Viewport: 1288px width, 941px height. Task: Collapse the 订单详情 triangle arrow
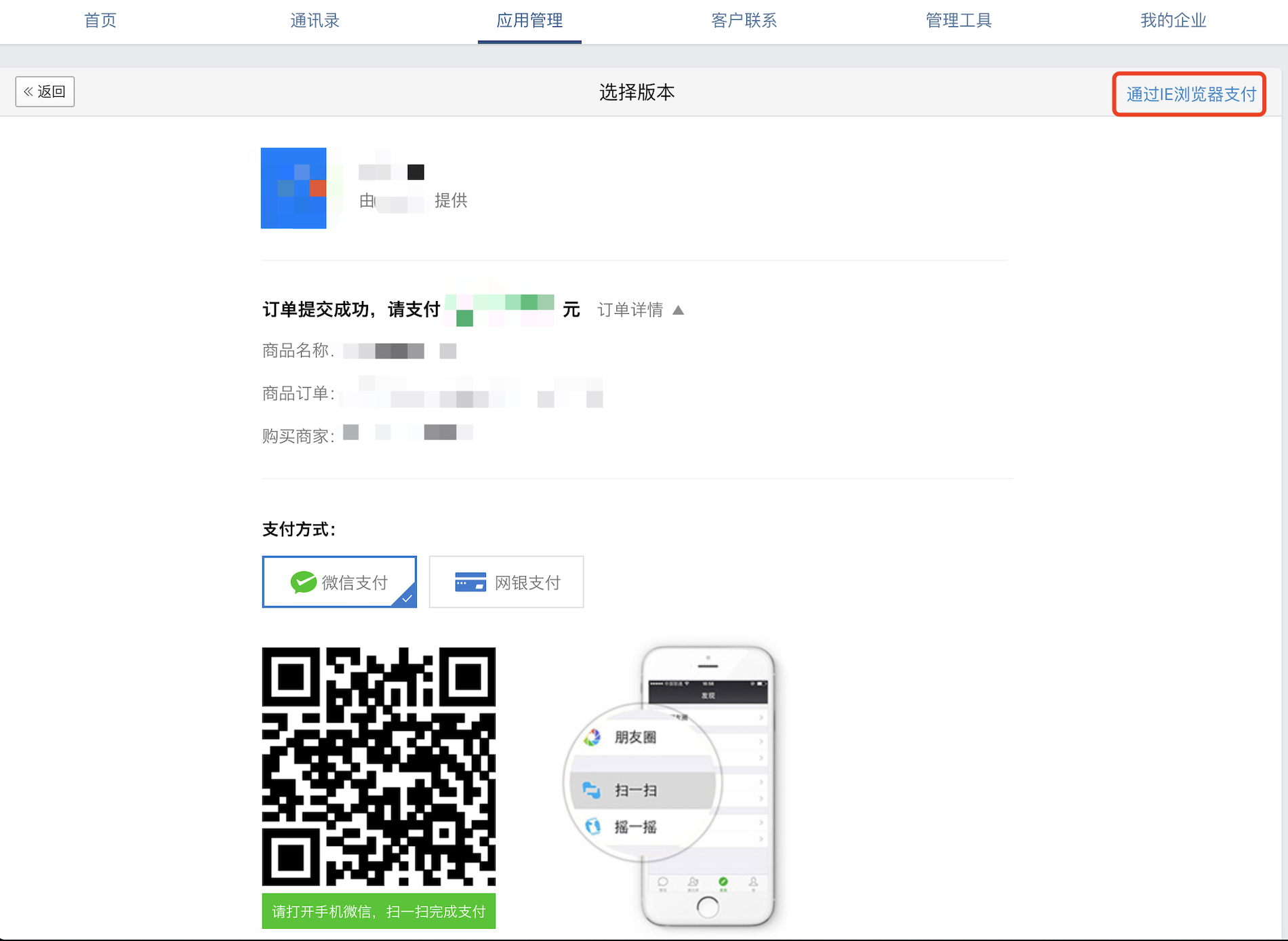click(x=678, y=310)
